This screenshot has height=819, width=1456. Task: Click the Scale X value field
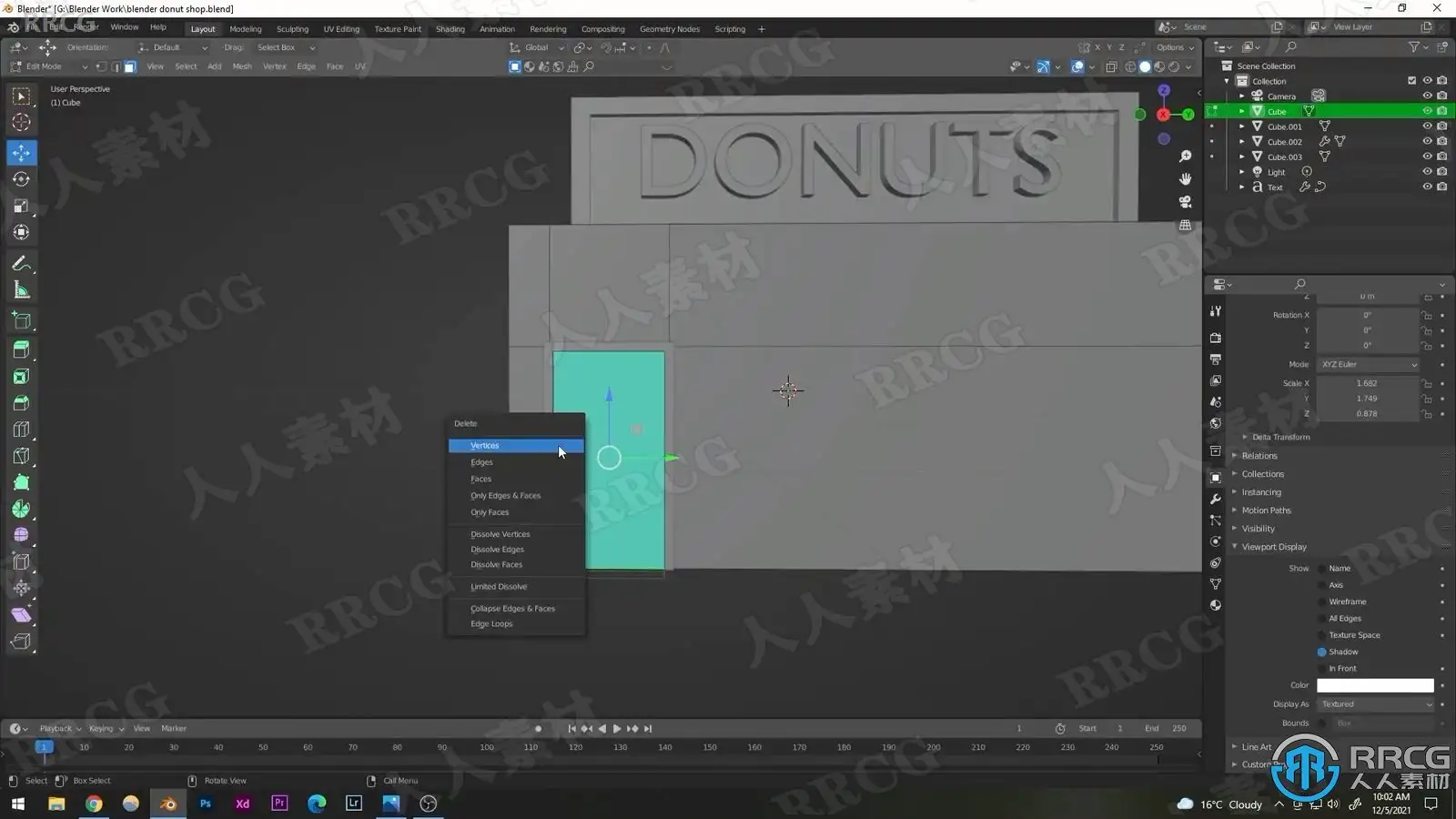[1368, 383]
